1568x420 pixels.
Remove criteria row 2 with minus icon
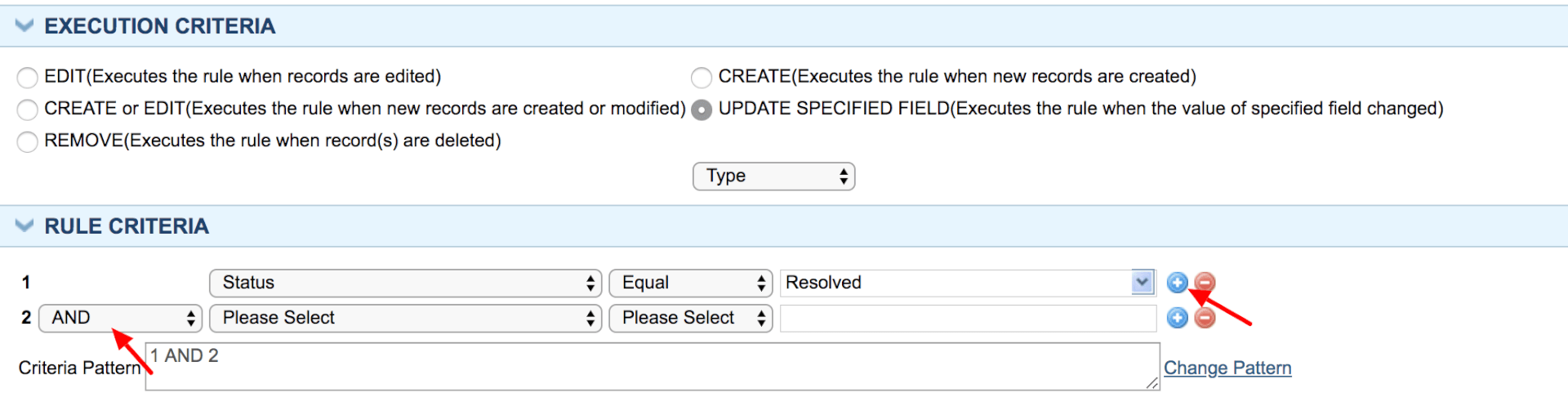1205,318
